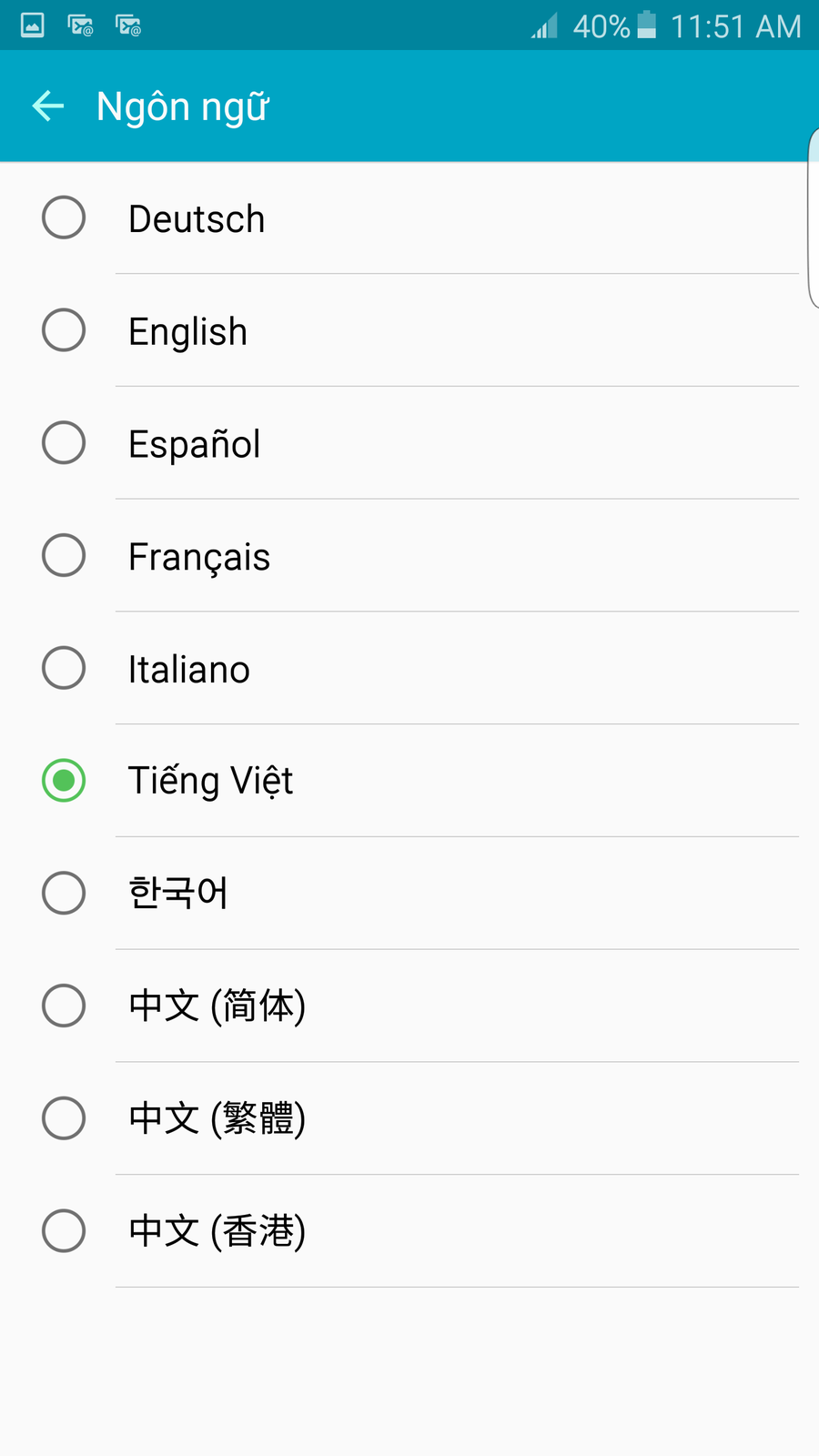Select the 한국어 radio button
819x1456 pixels.
click(64, 893)
